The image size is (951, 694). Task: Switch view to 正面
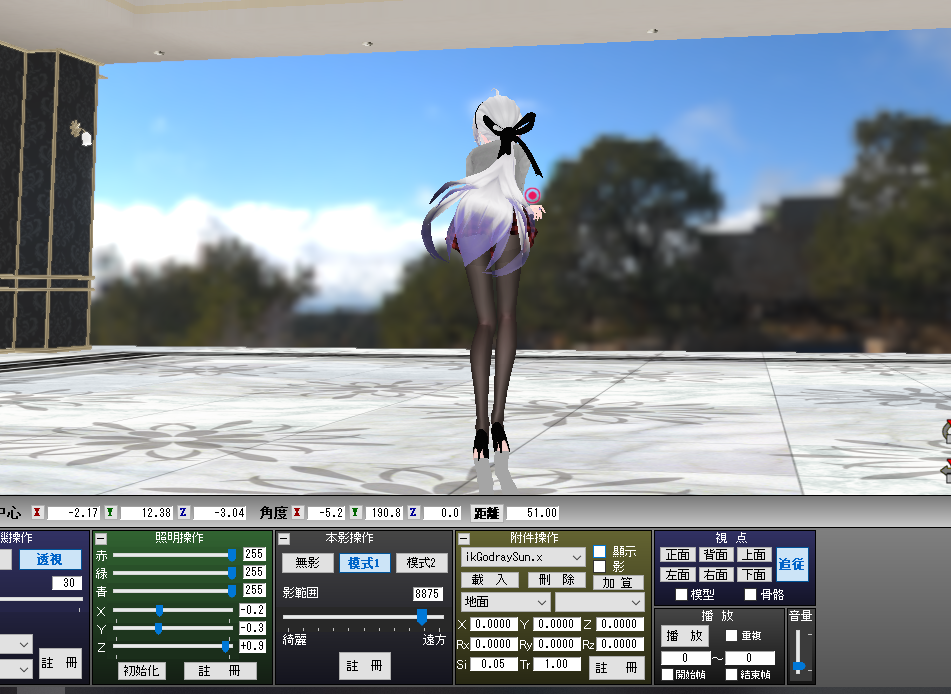[677, 555]
